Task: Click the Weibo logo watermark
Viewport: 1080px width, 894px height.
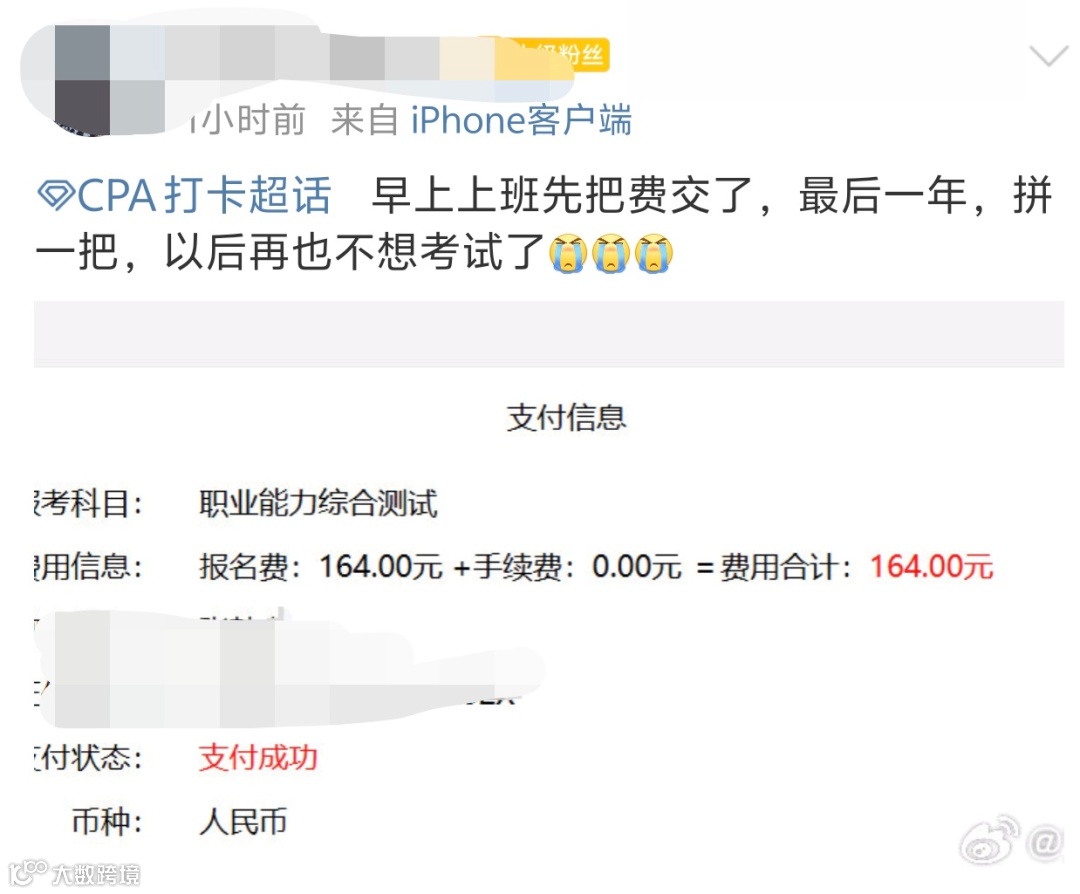Action: 990,840
